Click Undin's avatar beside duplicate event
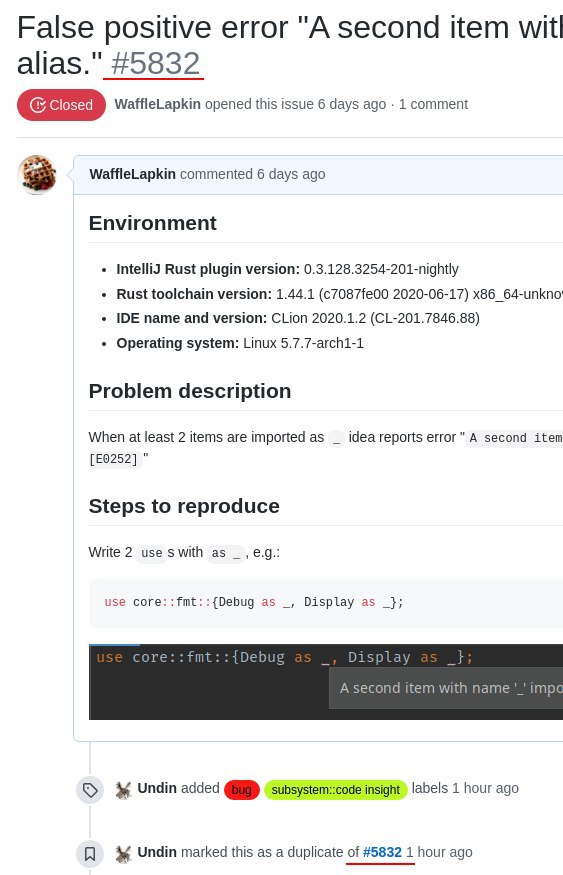Viewport: 563px width, 875px height. click(x=123, y=853)
